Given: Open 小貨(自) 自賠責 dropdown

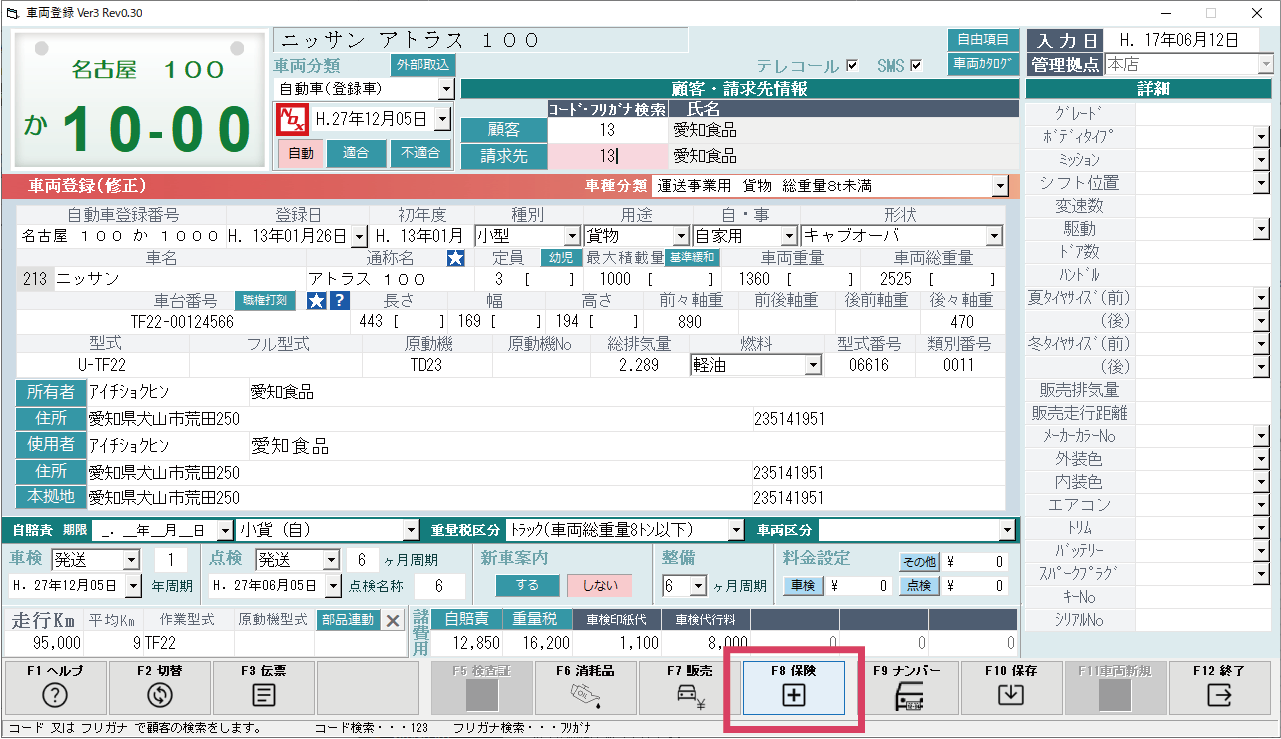Looking at the screenshot, I should [411, 530].
